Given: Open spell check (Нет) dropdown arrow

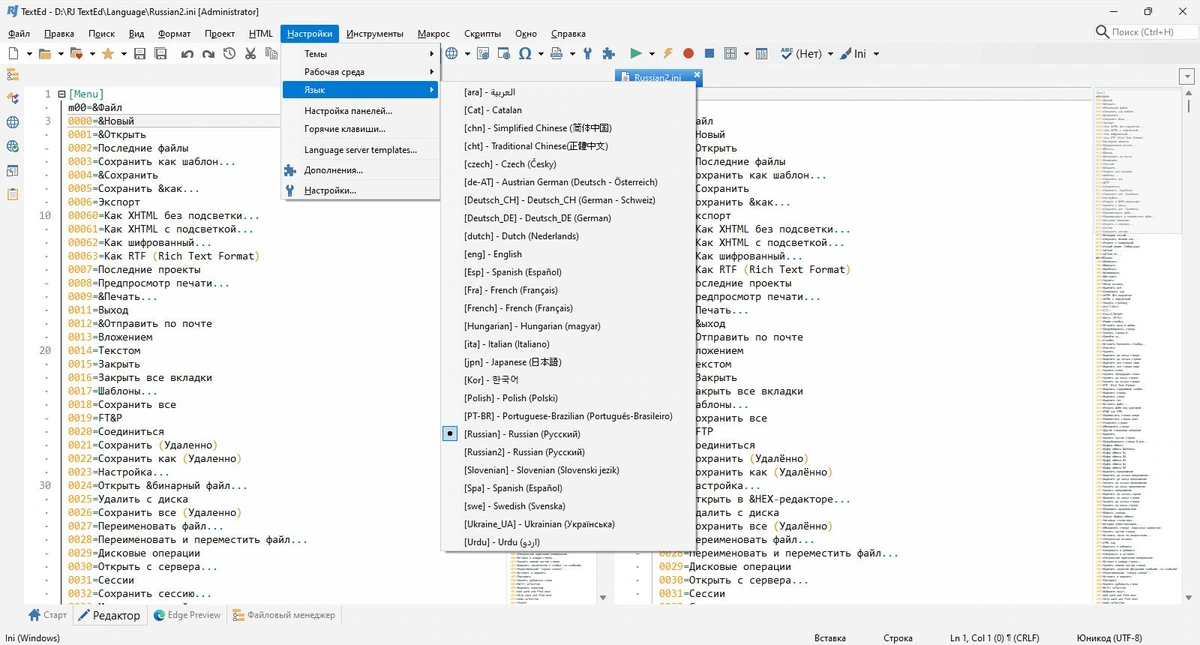Looking at the screenshot, I should (x=830, y=54).
